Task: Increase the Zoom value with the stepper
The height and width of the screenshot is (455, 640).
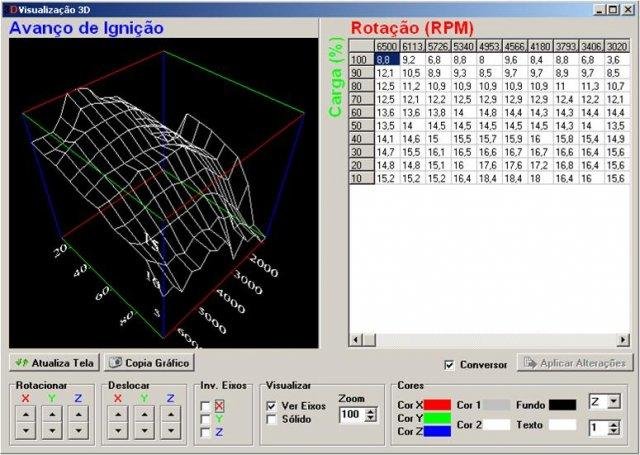Action: click(x=372, y=409)
